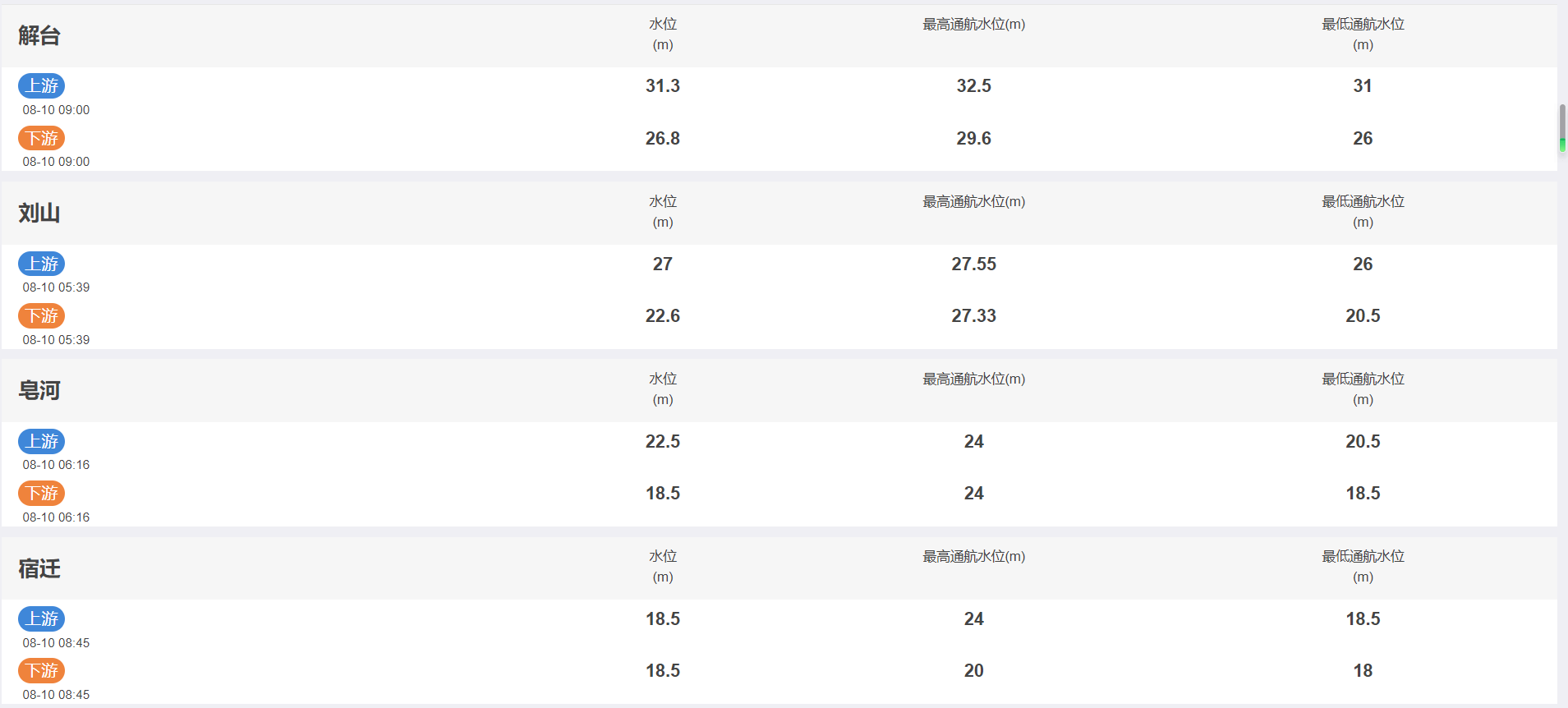Viewport: 1568px width, 708px height.
Task: Click the 上游 badge under 解台
Action: pyautogui.click(x=42, y=85)
